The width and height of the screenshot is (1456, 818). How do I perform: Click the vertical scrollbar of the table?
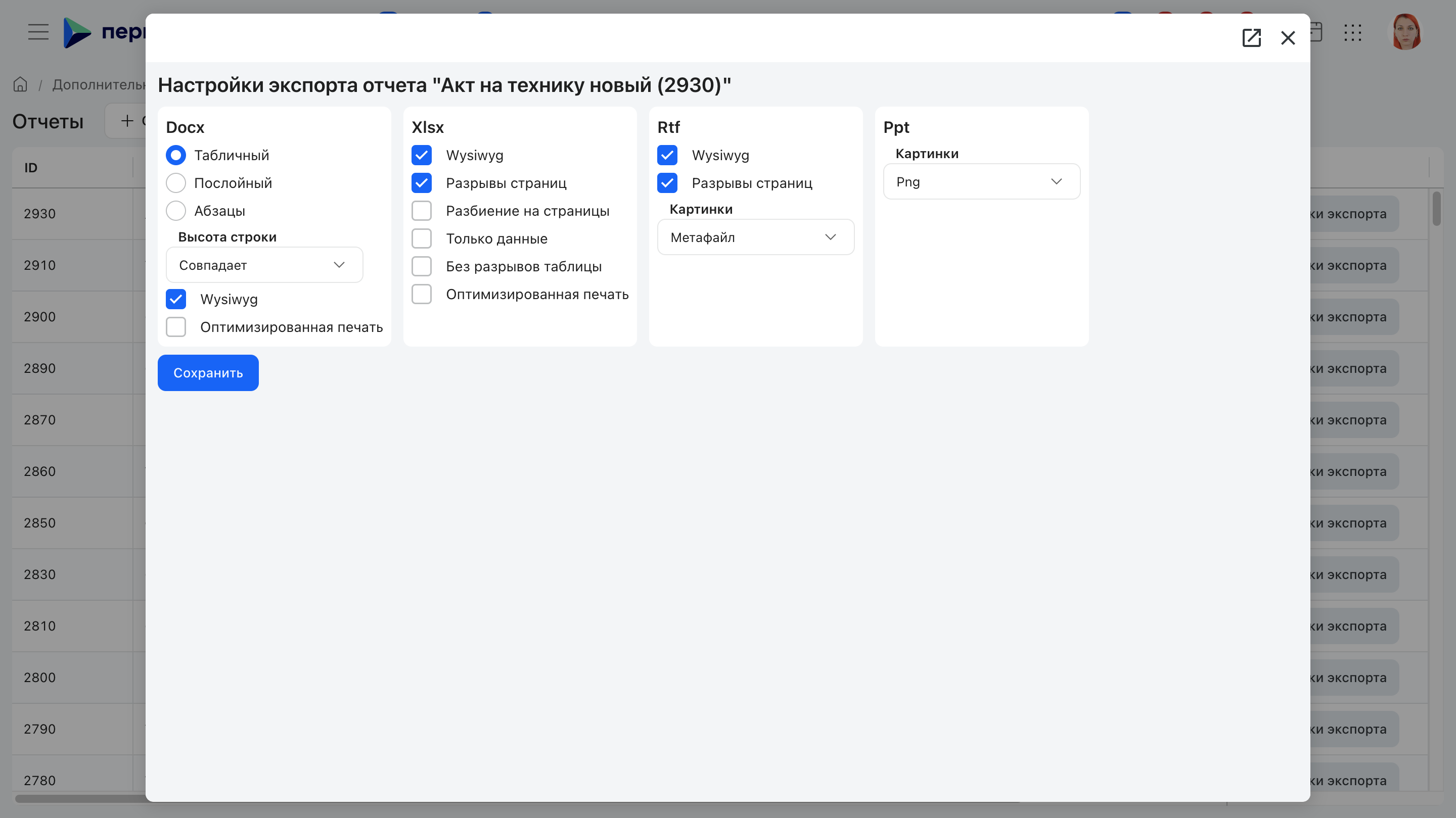(x=1436, y=209)
